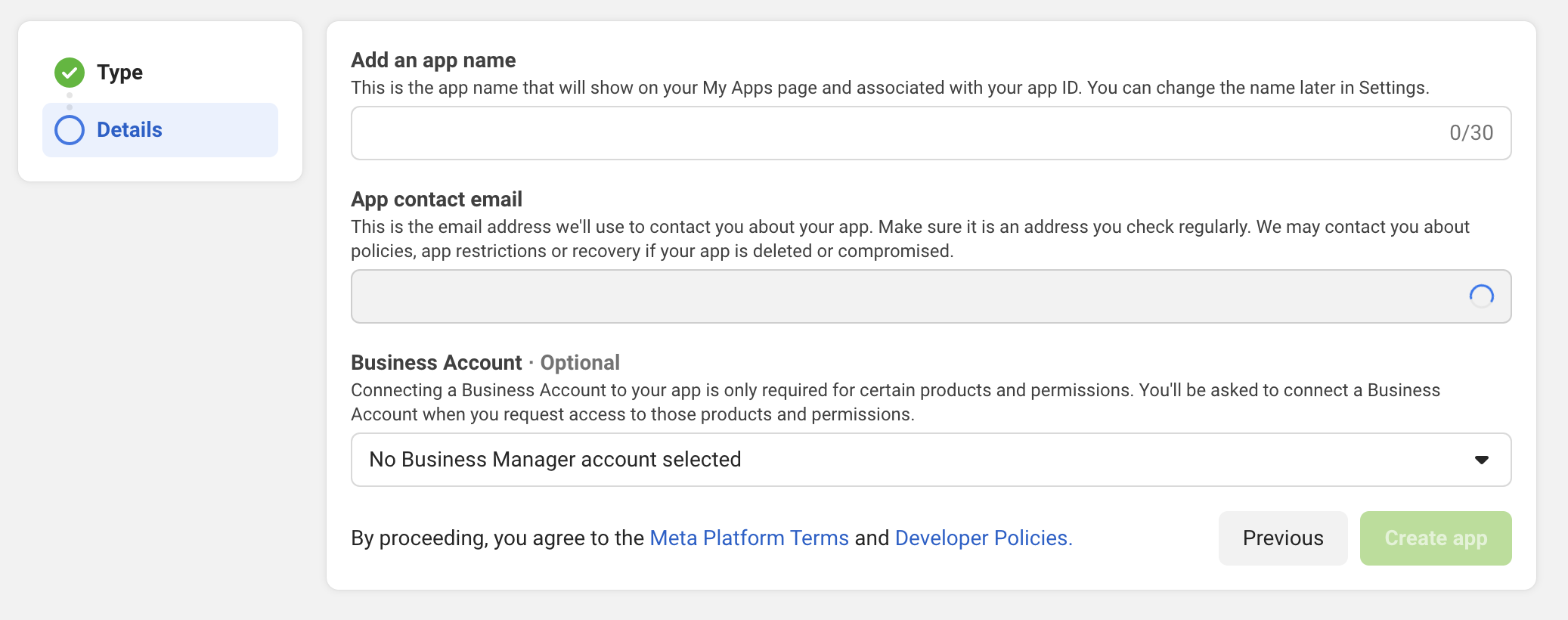Viewport: 1568px width, 620px height.
Task: Go to the Type step label
Action: (x=119, y=73)
